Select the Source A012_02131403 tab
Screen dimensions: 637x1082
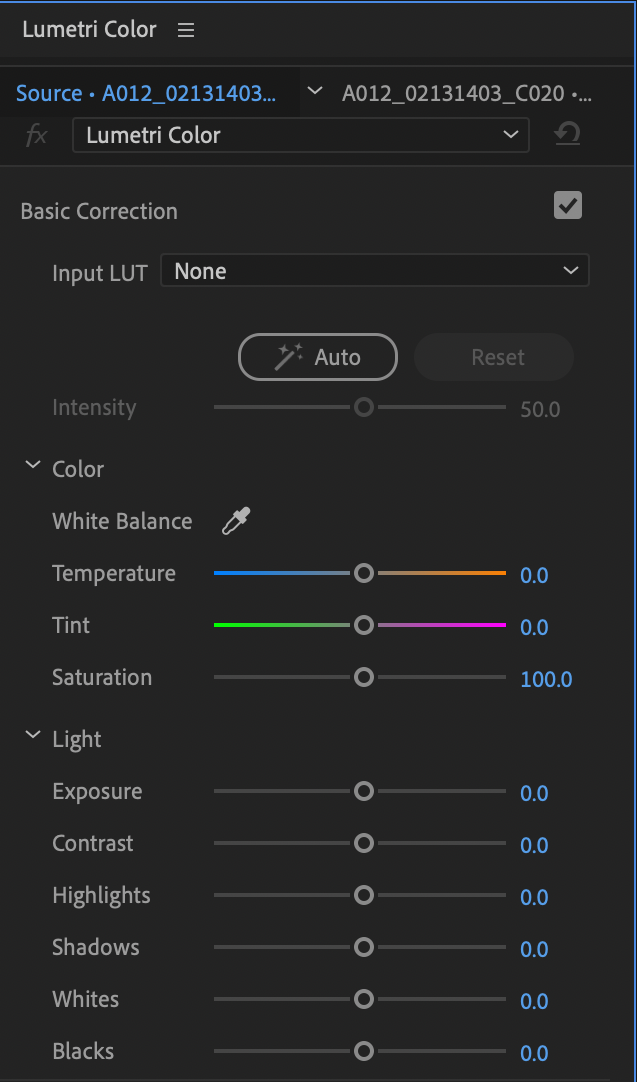tap(146, 93)
